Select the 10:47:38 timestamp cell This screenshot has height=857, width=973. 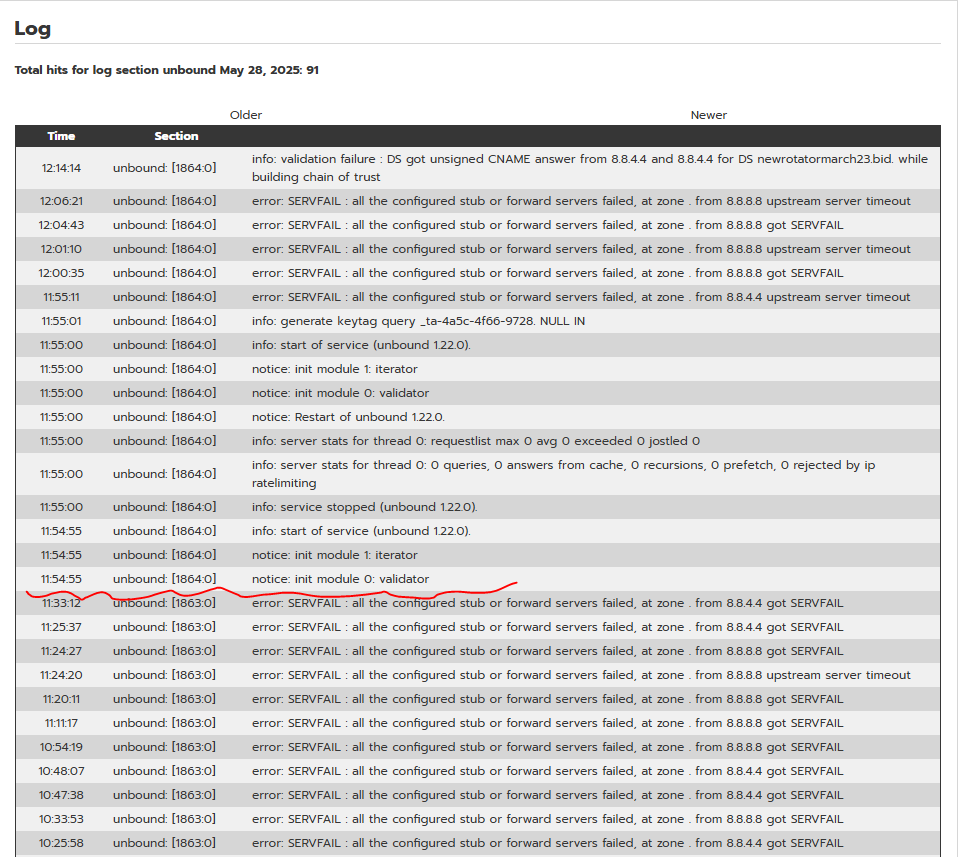(61, 796)
